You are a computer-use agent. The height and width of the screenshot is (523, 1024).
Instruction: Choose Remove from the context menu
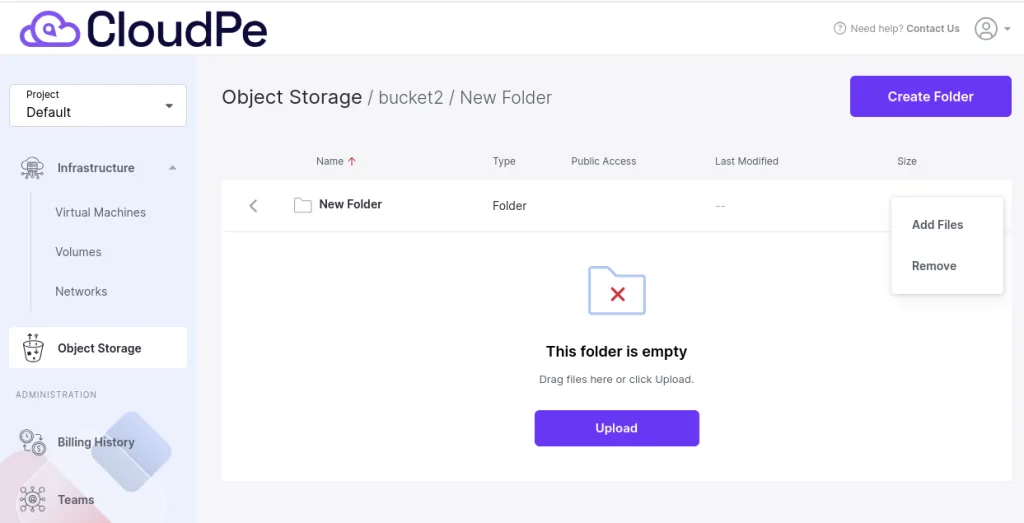coord(934,266)
